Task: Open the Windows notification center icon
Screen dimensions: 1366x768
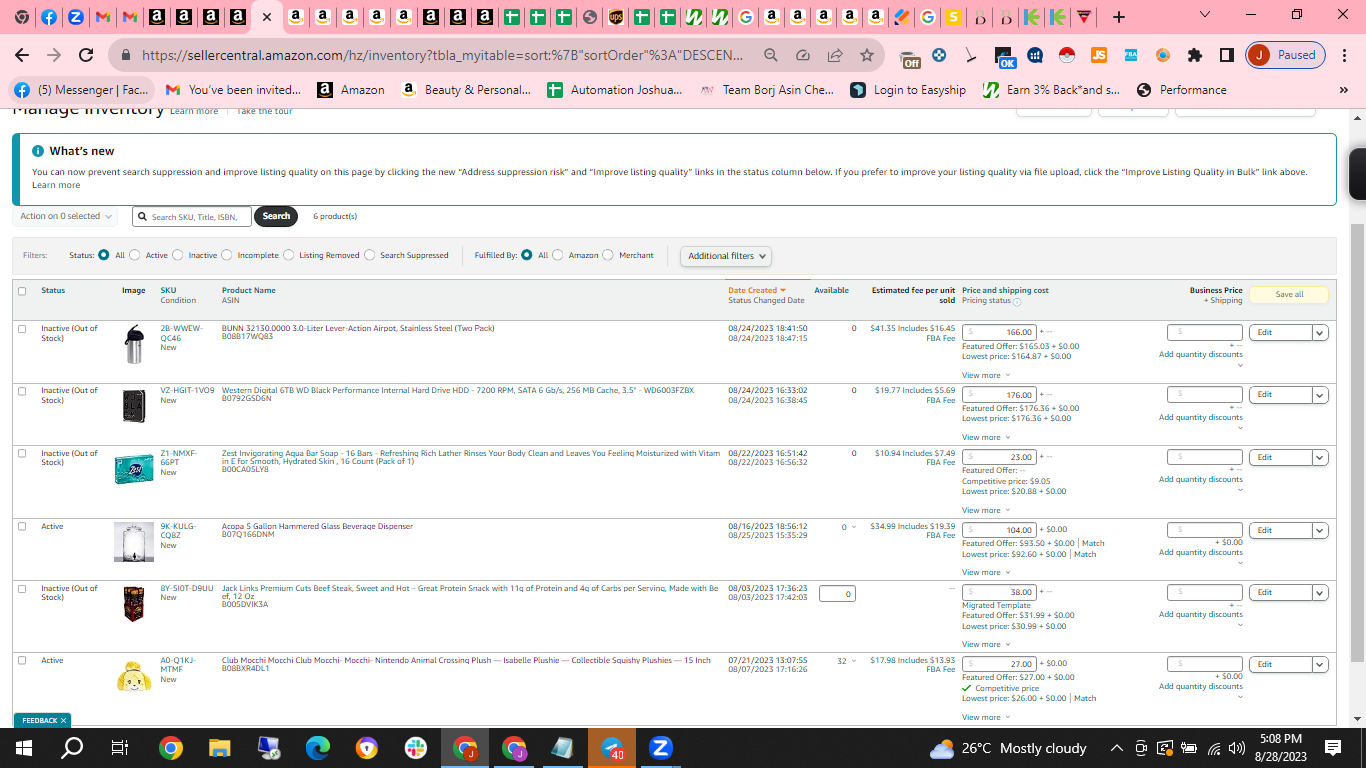Action: (x=1332, y=748)
